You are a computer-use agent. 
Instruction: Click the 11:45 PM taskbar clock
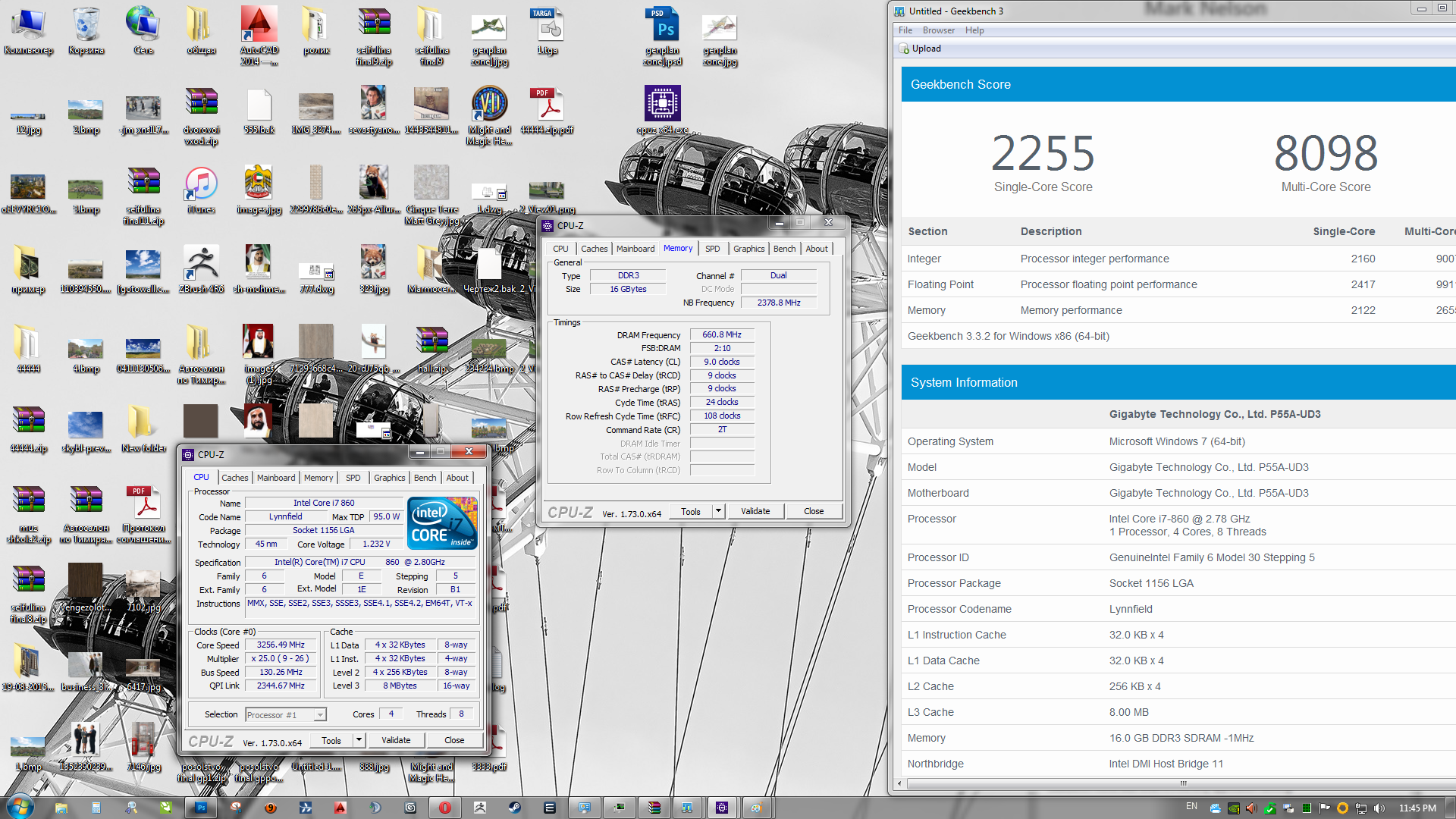pos(1417,808)
